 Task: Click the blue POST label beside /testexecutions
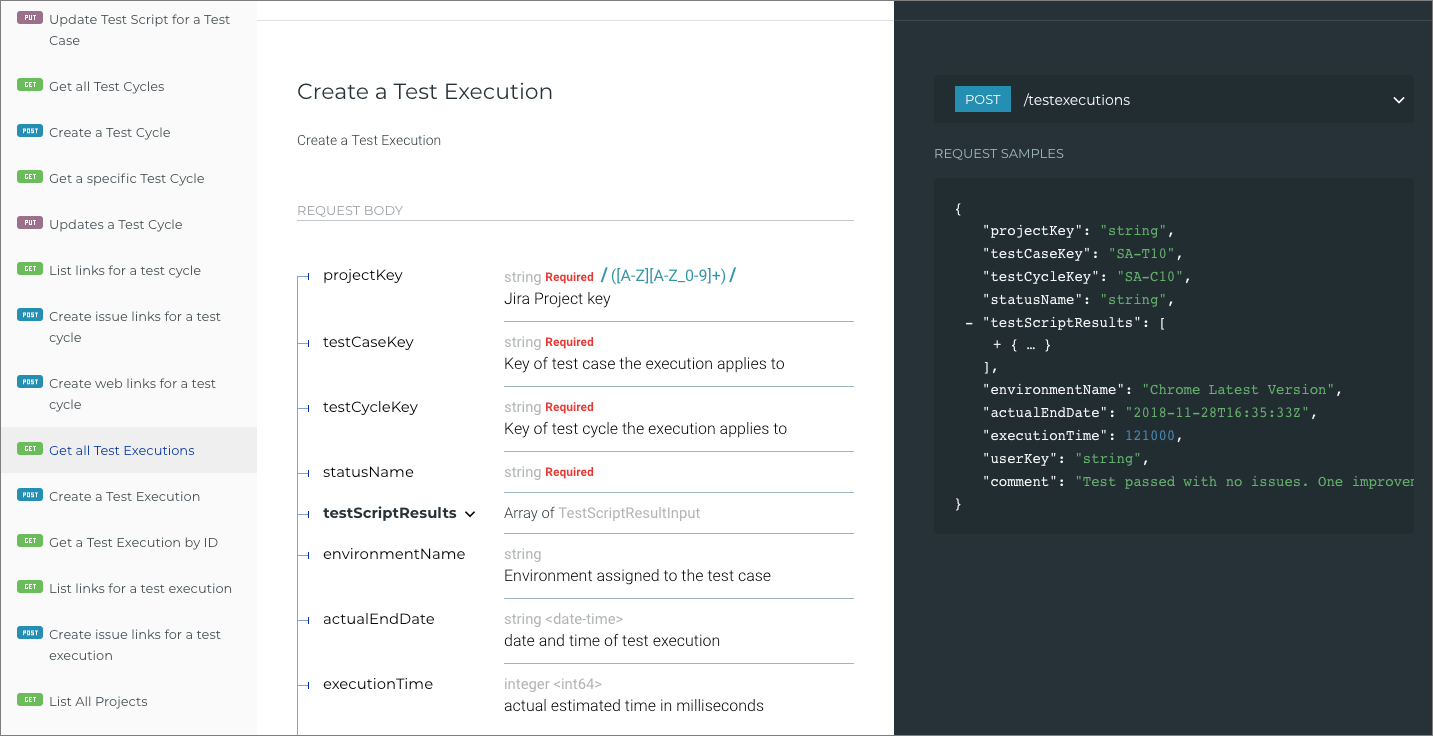[982, 100]
